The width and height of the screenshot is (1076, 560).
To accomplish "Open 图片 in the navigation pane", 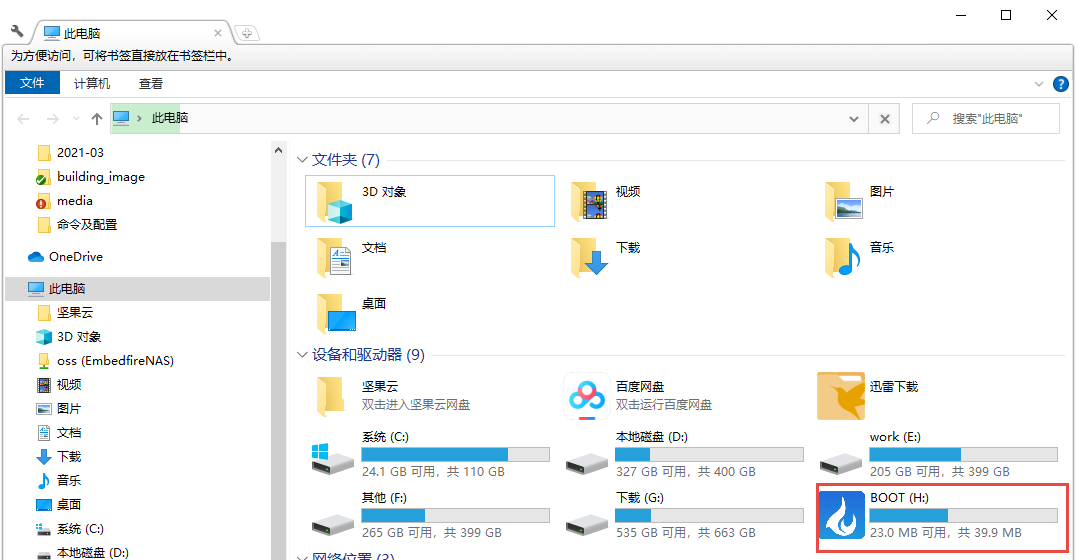I will click(x=69, y=409).
